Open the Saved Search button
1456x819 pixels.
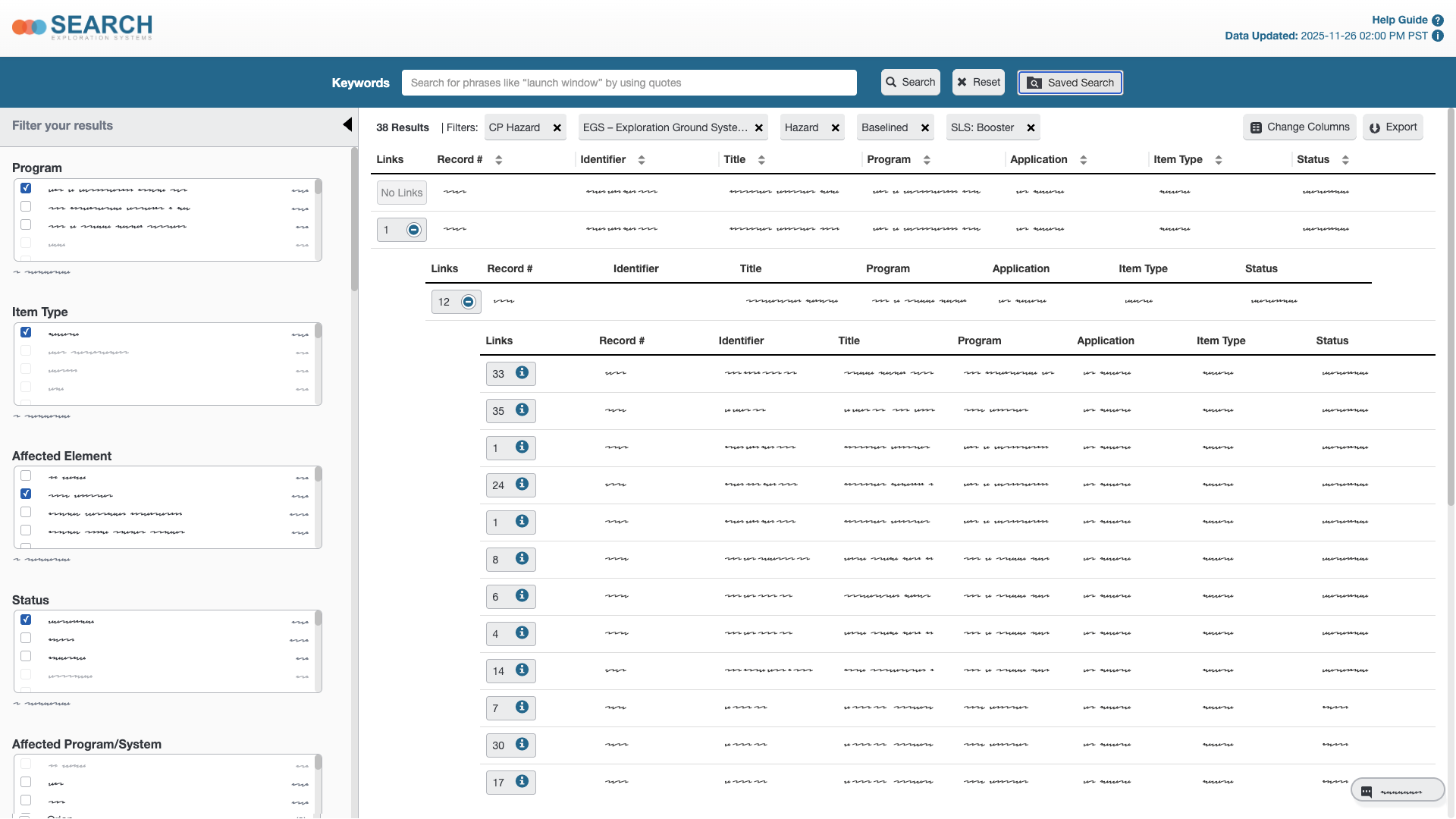coord(1070,83)
